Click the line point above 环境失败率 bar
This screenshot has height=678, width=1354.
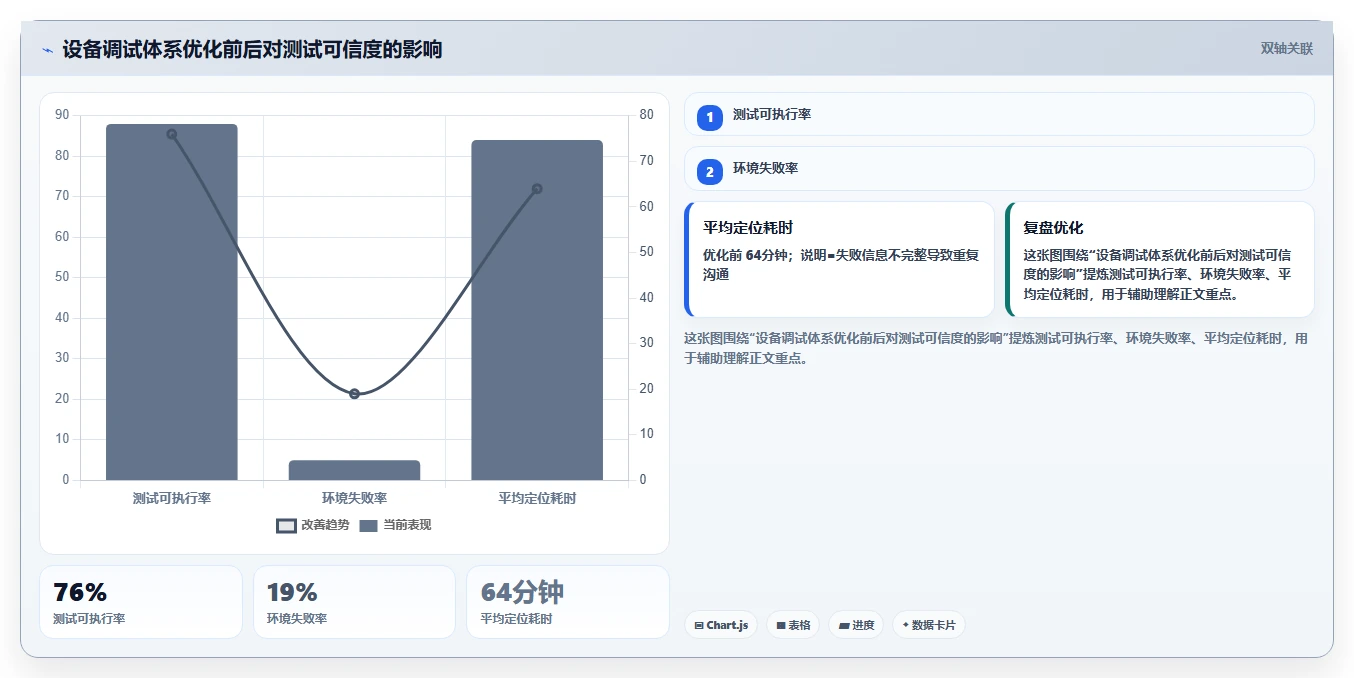(x=354, y=394)
